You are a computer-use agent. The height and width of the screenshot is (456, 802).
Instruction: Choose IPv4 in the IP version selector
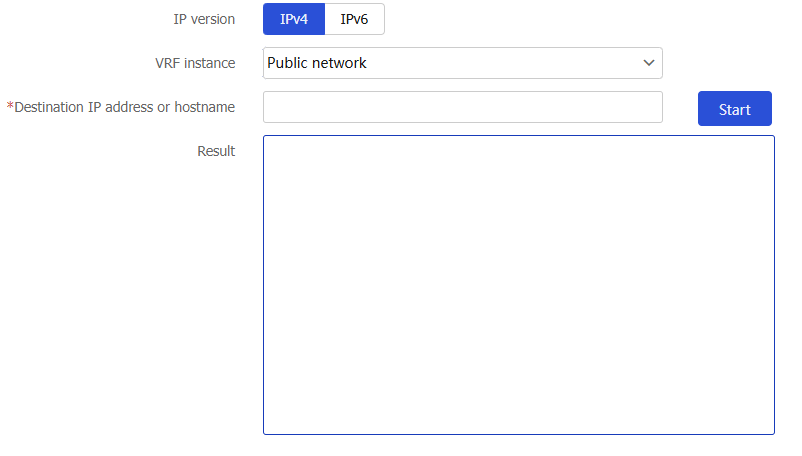(x=294, y=19)
